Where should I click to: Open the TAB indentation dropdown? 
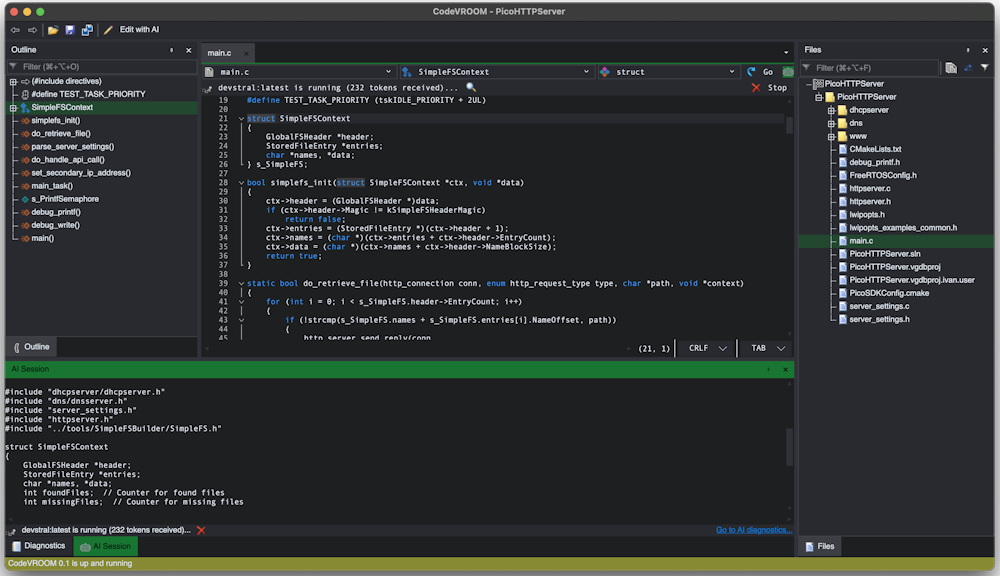767,348
